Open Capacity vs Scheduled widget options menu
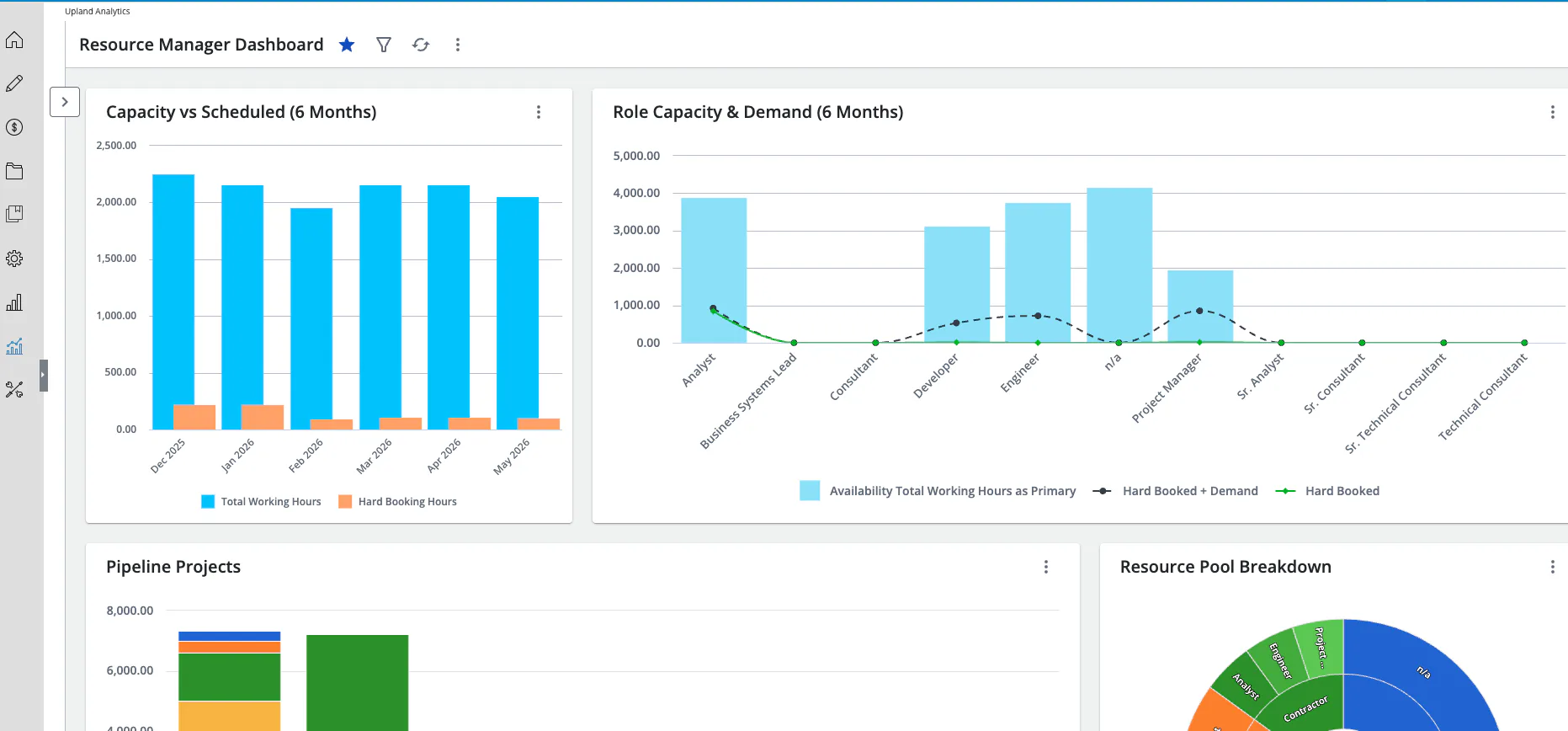Image resolution: width=1568 pixels, height=731 pixels. coord(539,112)
